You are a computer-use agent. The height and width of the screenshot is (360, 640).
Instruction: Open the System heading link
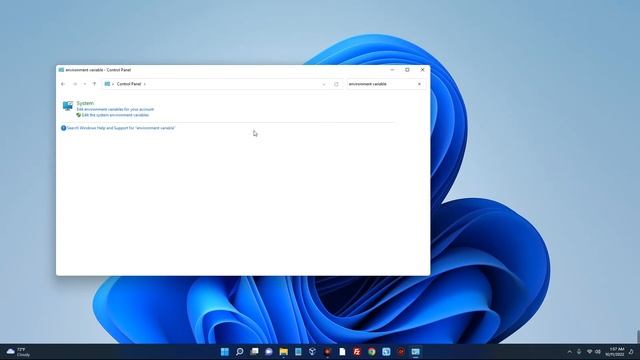(85, 103)
